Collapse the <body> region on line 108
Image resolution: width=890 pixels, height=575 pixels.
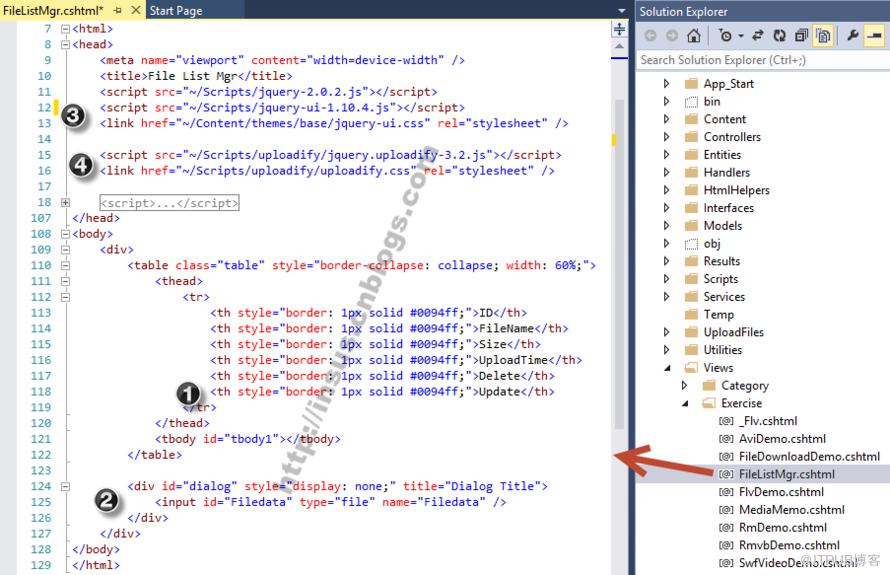65,234
